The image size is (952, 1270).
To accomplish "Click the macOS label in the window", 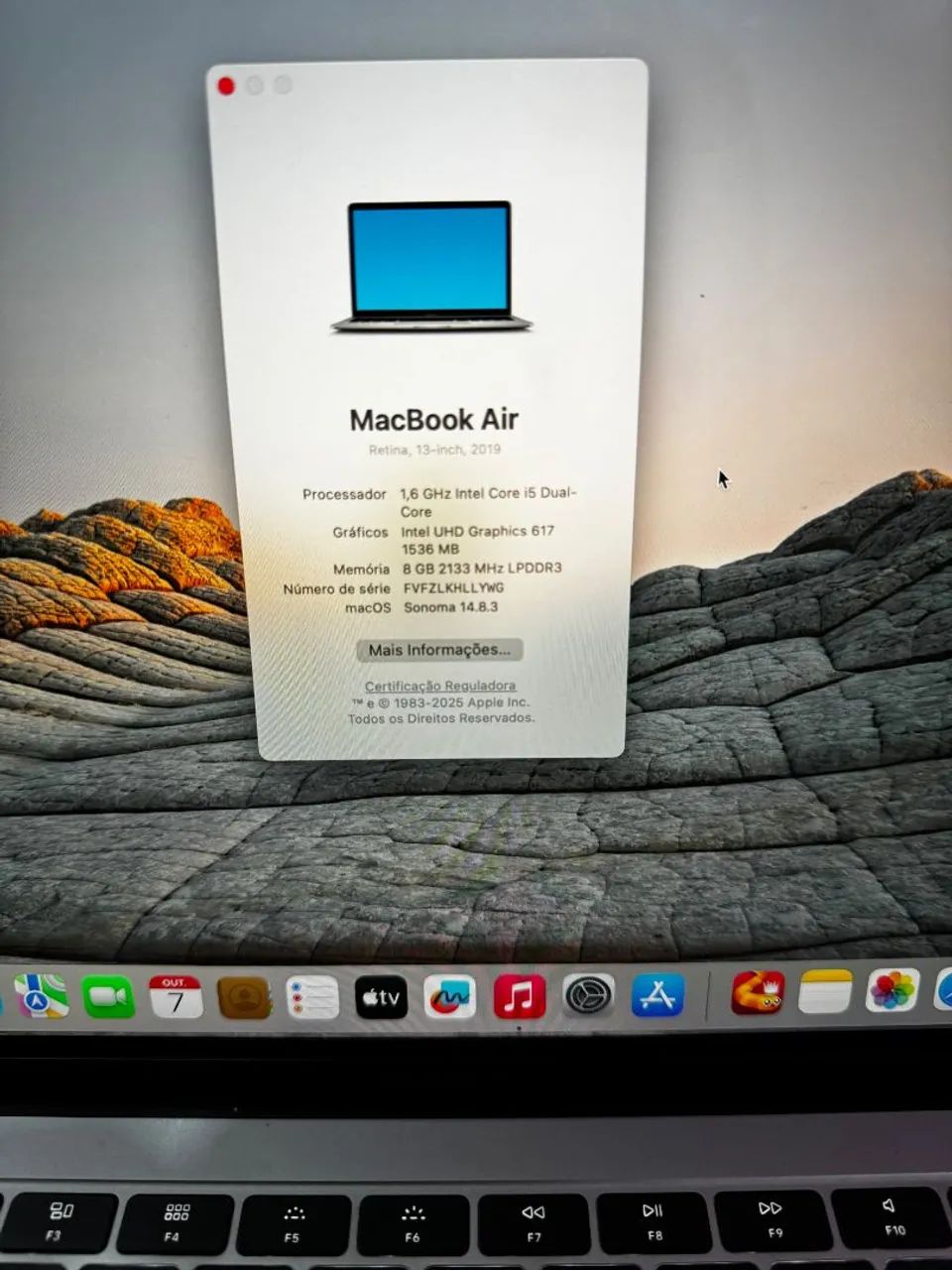I will 368,607.
